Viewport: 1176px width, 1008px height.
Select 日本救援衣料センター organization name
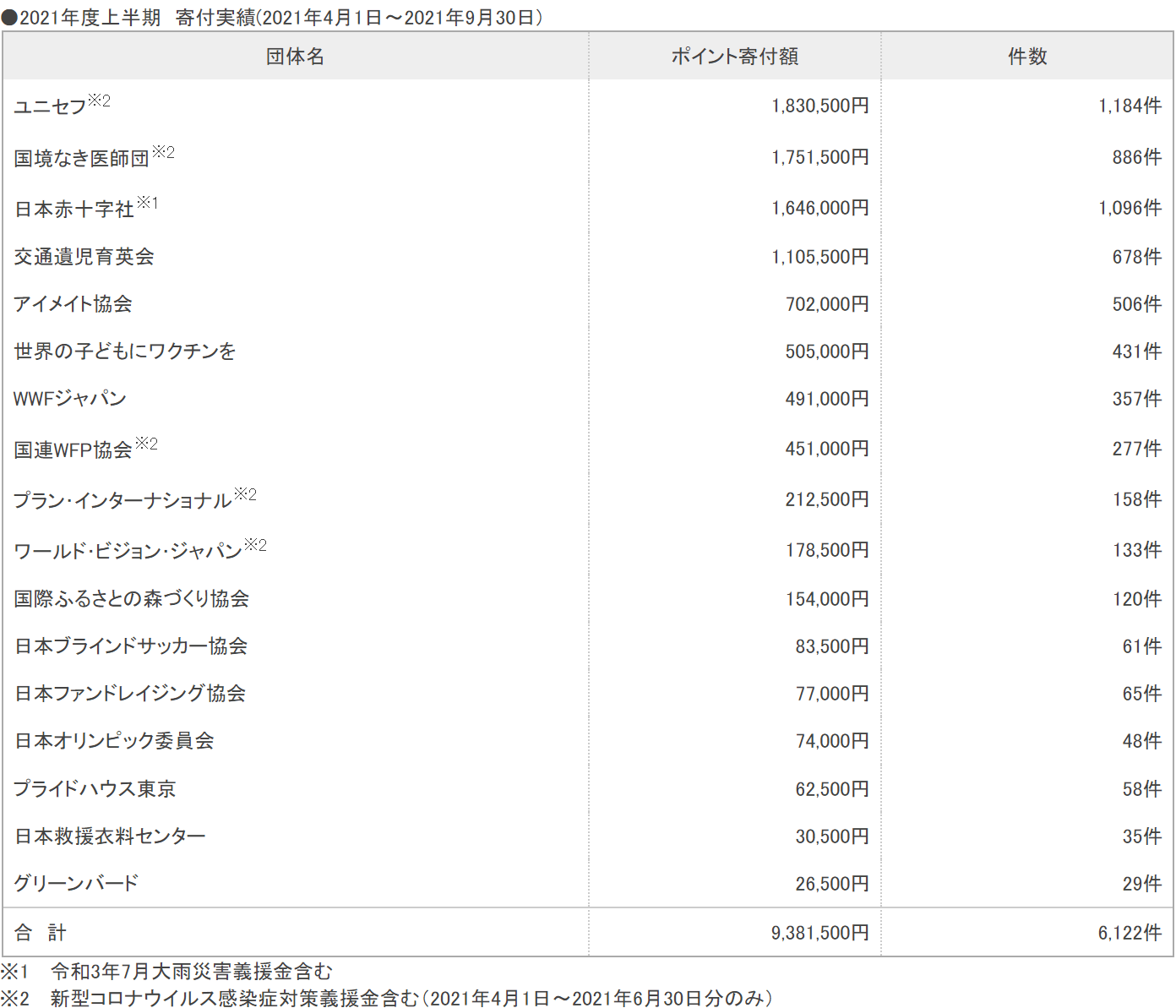point(110,836)
